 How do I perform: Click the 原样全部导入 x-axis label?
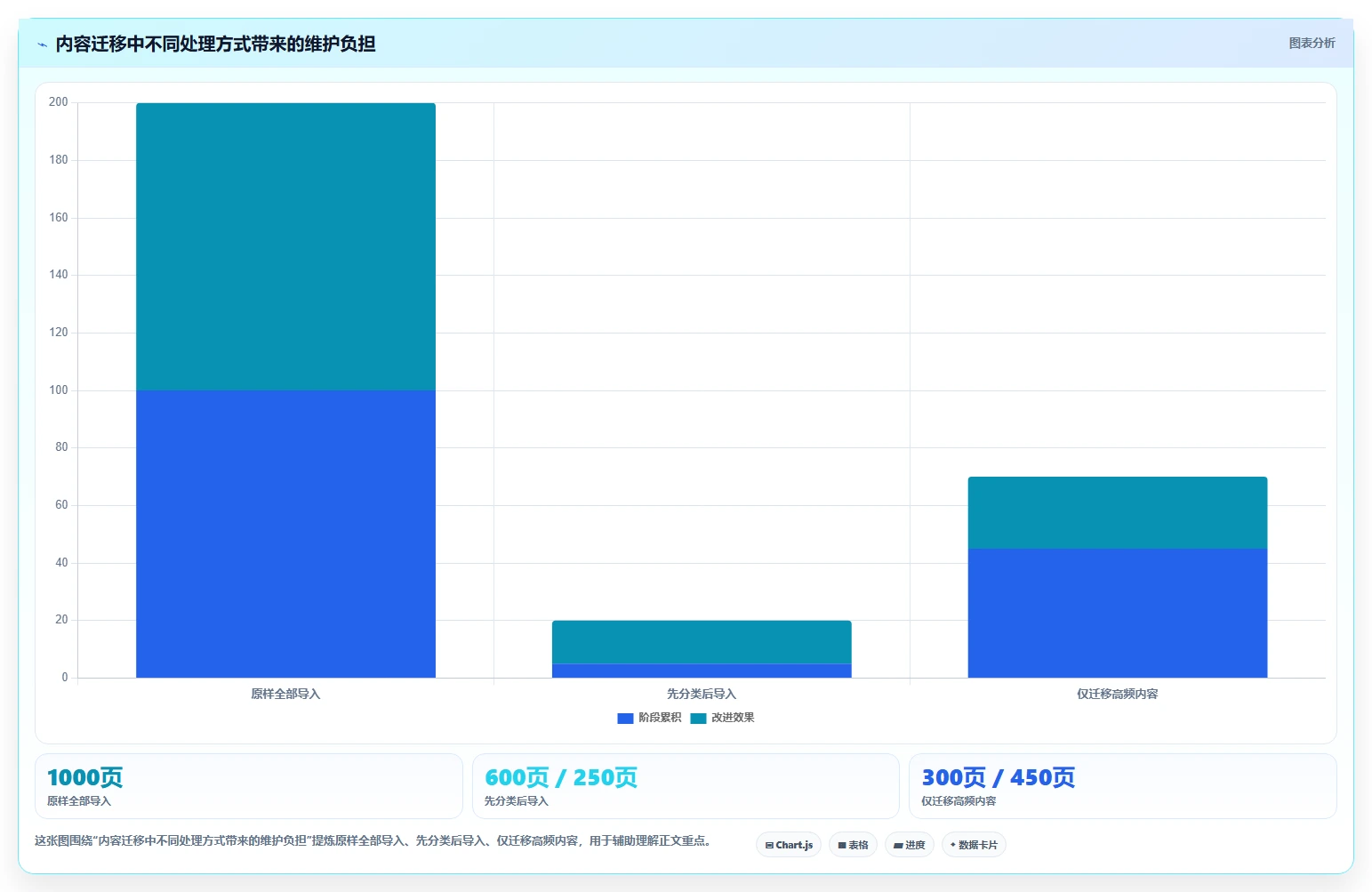point(285,694)
